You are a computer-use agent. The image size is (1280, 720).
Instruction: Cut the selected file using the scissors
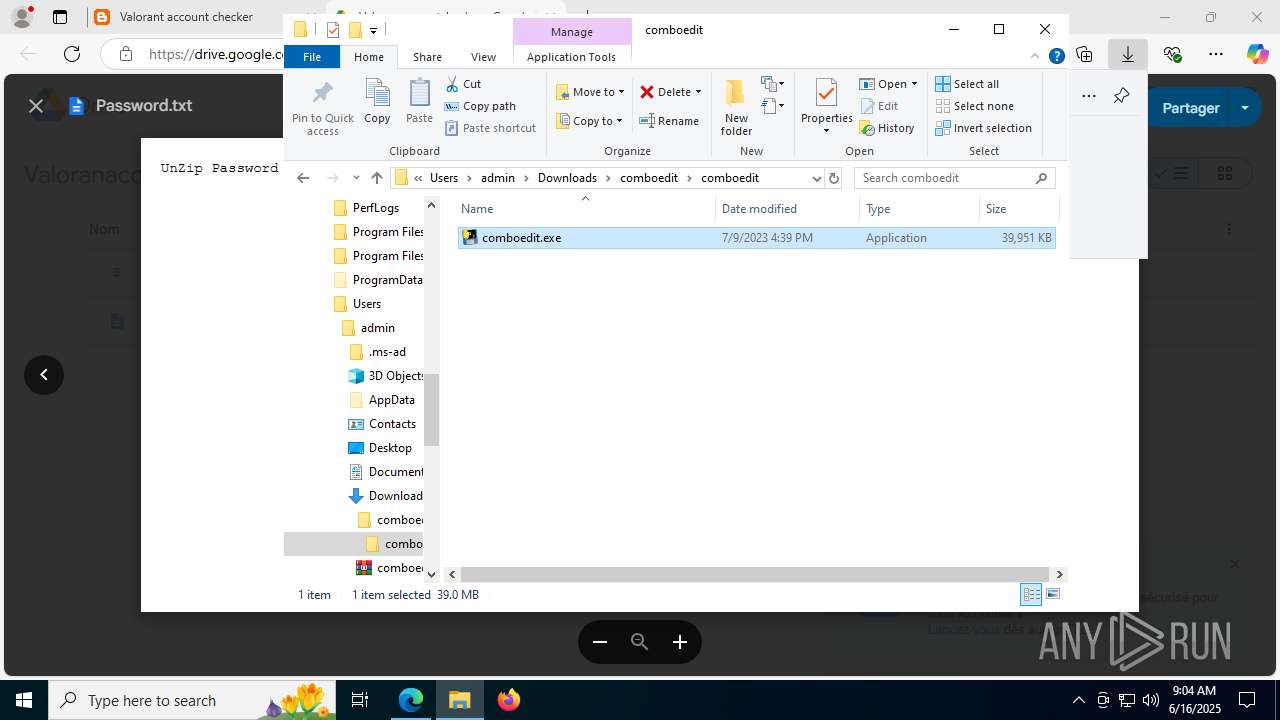pyautogui.click(x=463, y=84)
